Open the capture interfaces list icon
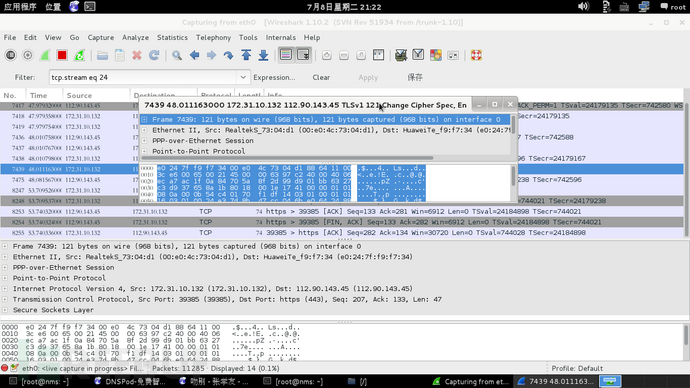 [11, 55]
